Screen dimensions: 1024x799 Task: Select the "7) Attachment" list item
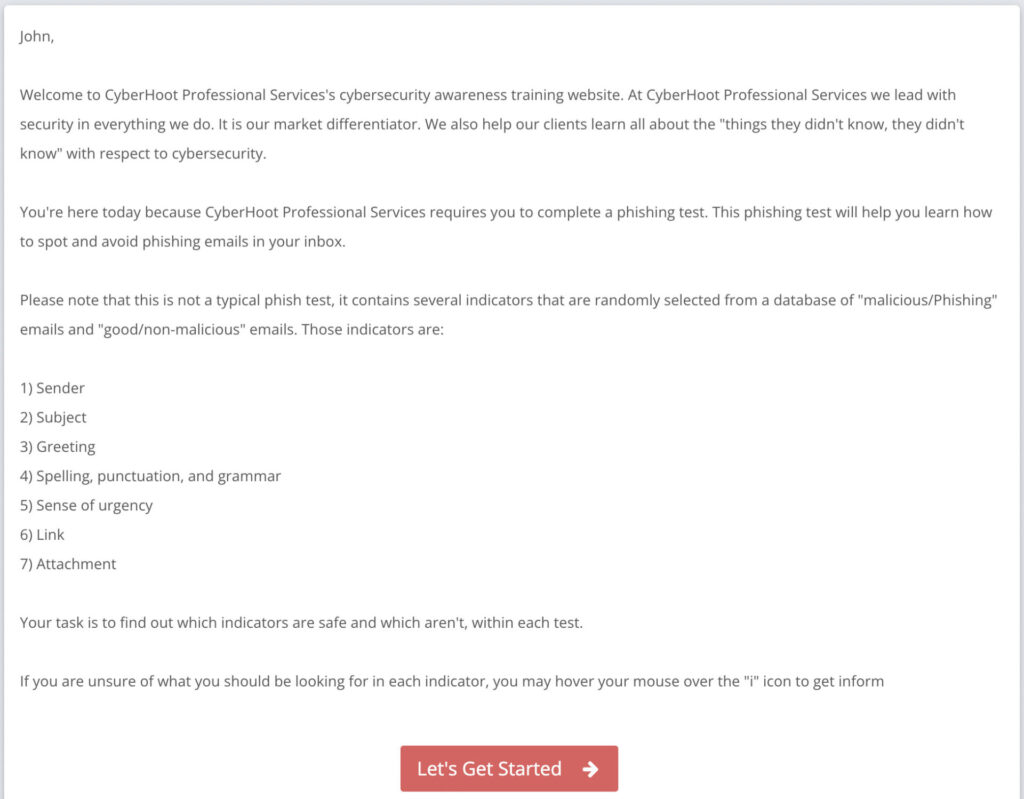click(68, 564)
